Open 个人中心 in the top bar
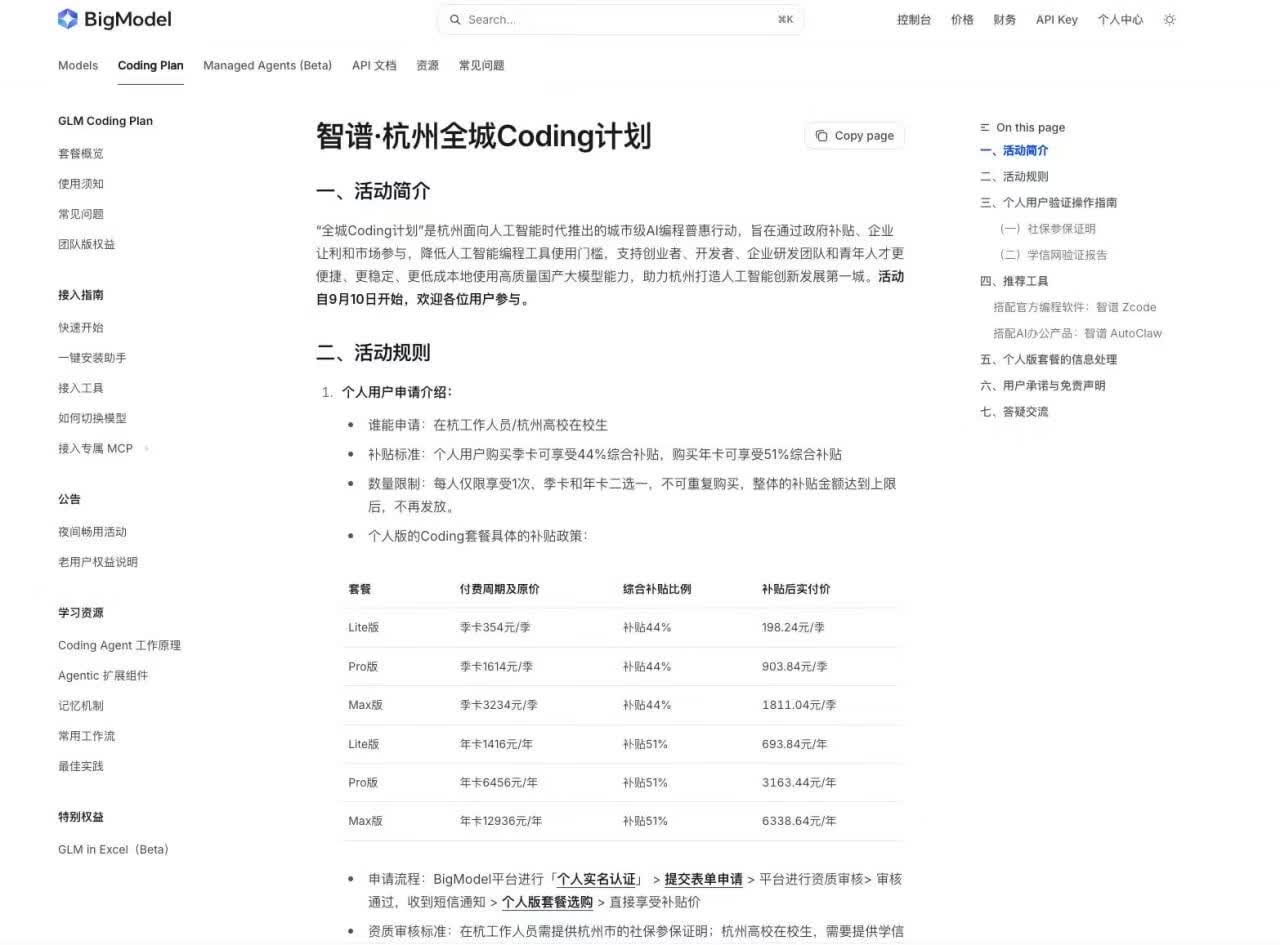Screen dimensions: 1280x945 [1120, 19]
